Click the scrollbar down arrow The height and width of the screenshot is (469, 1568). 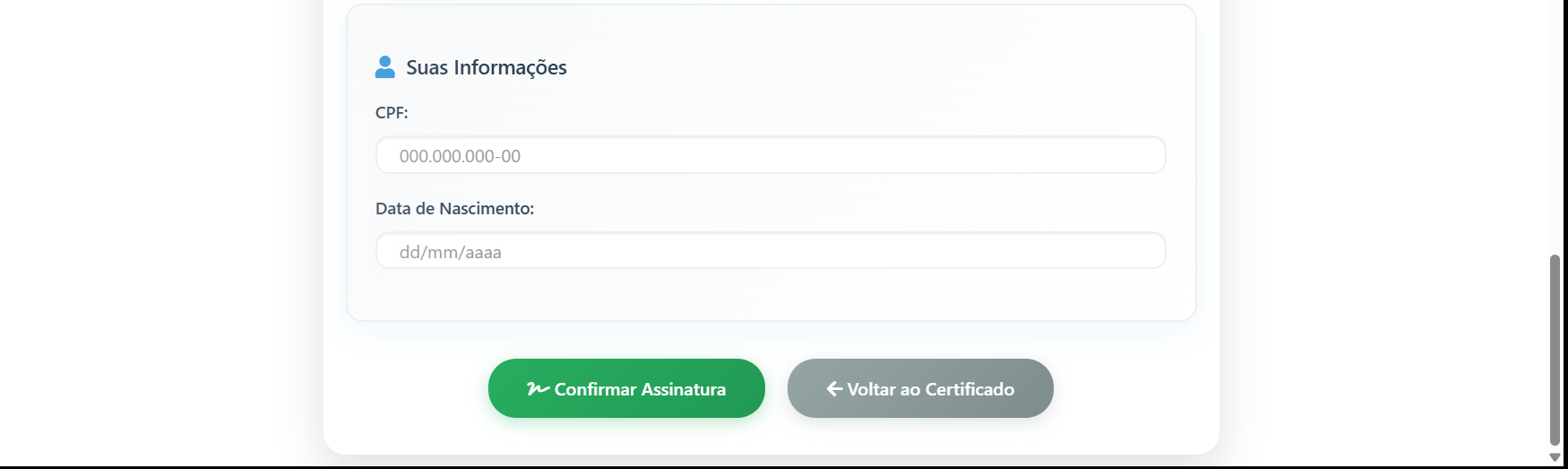point(1555,457)
